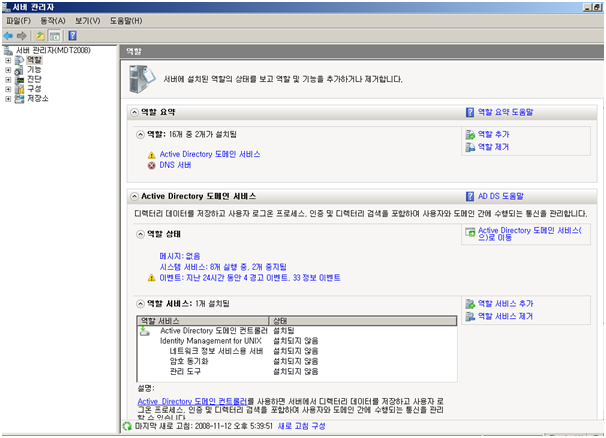This screenshot has width=606, height=438.
Task: Click the server roles header image
Action: tap(142, 79)
